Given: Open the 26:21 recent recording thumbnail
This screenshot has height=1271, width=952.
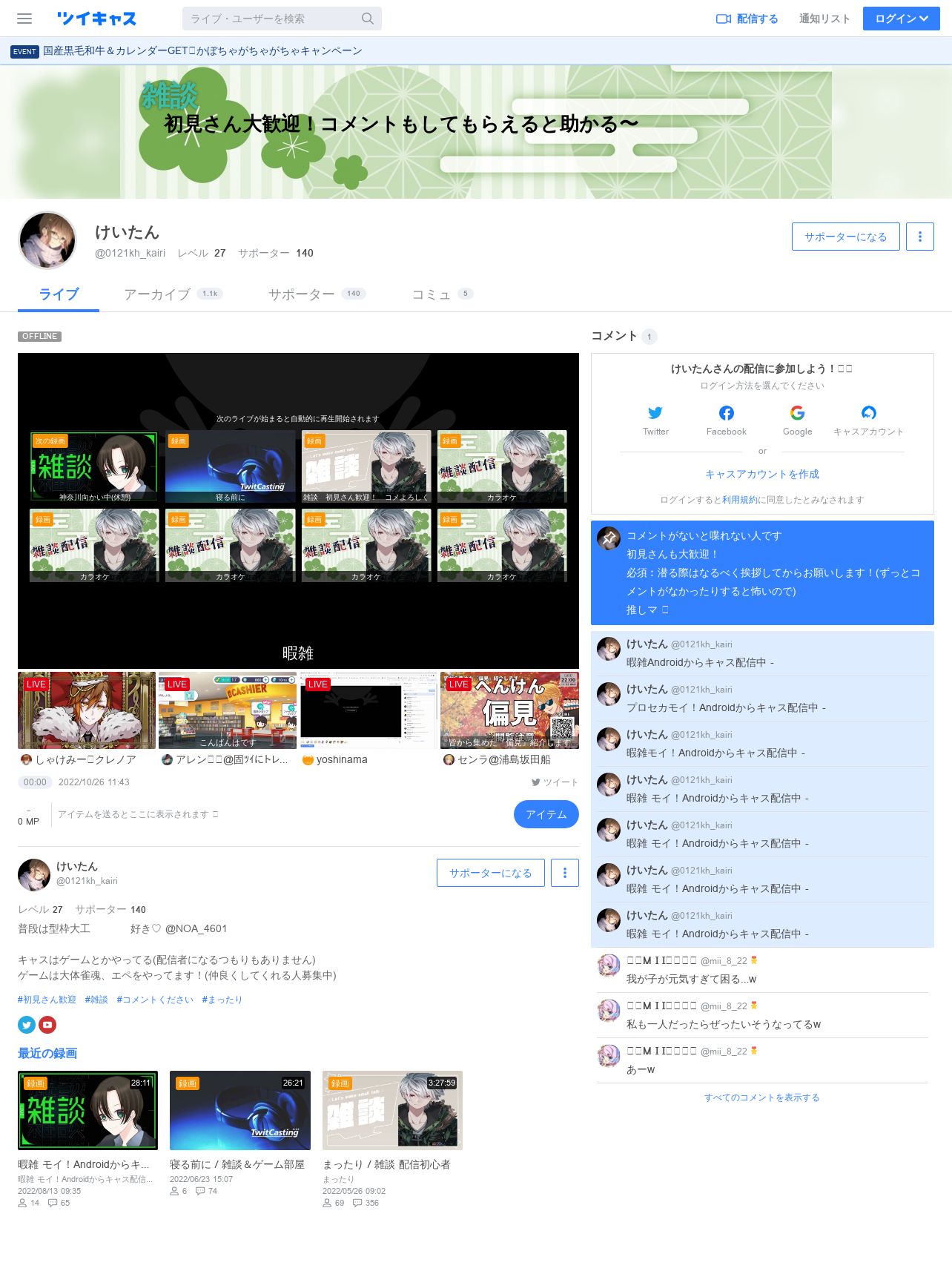Looking at the screenshot, I should point(240,1110).
